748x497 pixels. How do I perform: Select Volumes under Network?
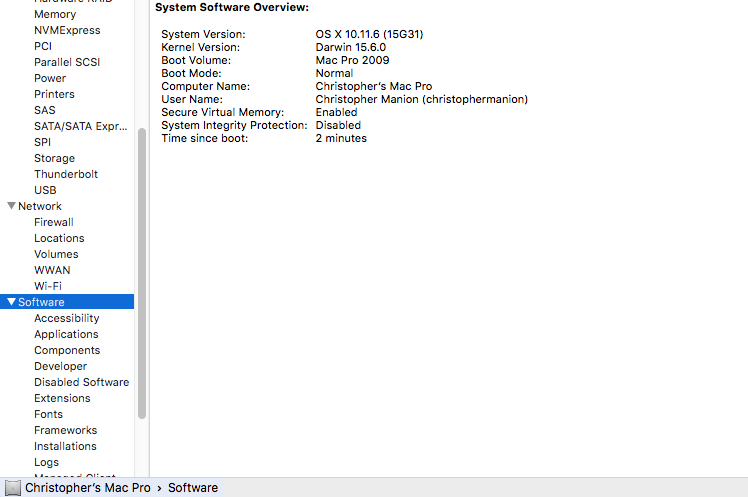[x=56, y=254]
